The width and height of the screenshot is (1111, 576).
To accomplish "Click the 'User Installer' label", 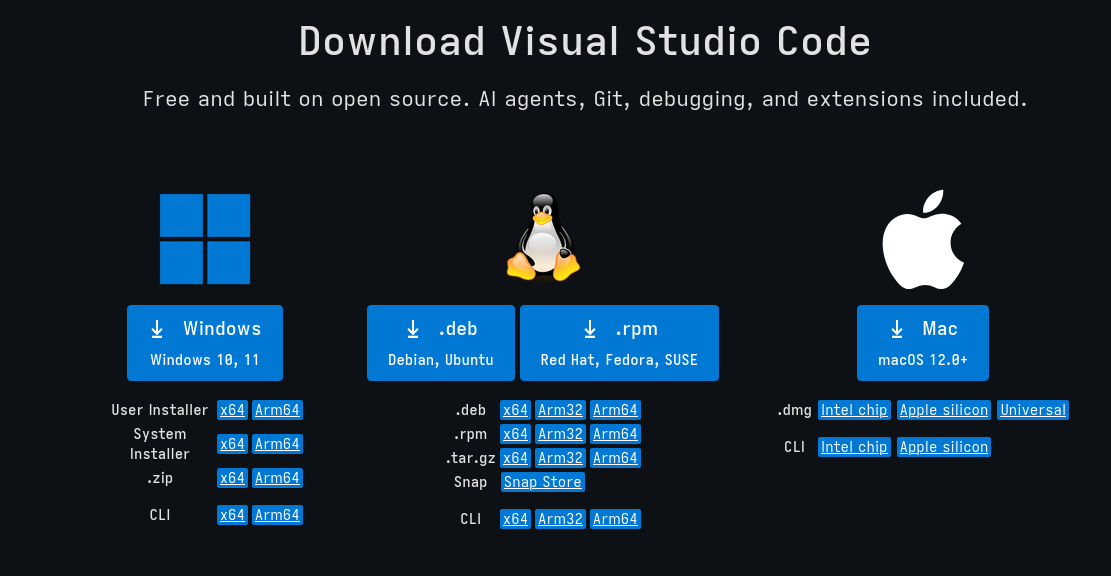I will coord(159,410).
